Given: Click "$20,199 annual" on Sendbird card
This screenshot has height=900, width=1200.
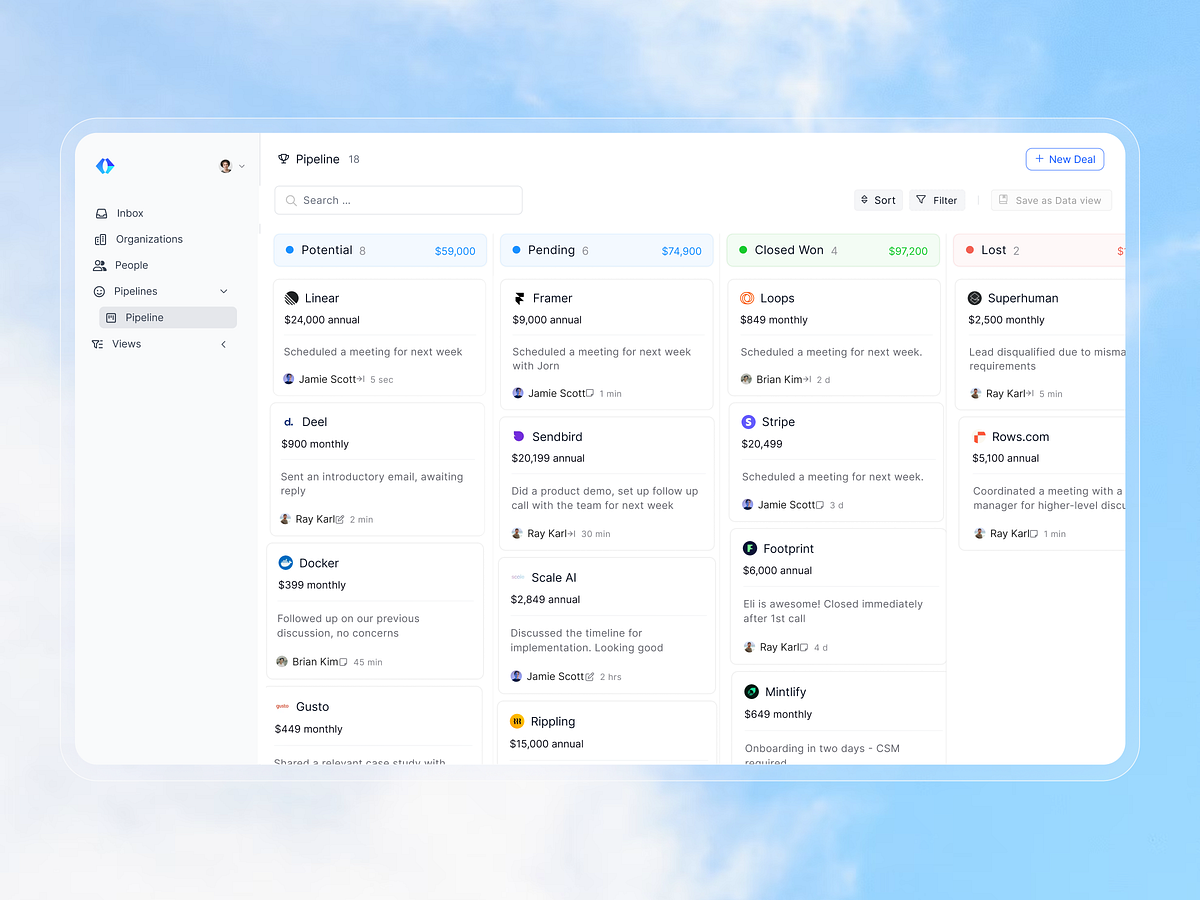Looking at the screenshot, I should click(548, 458).
